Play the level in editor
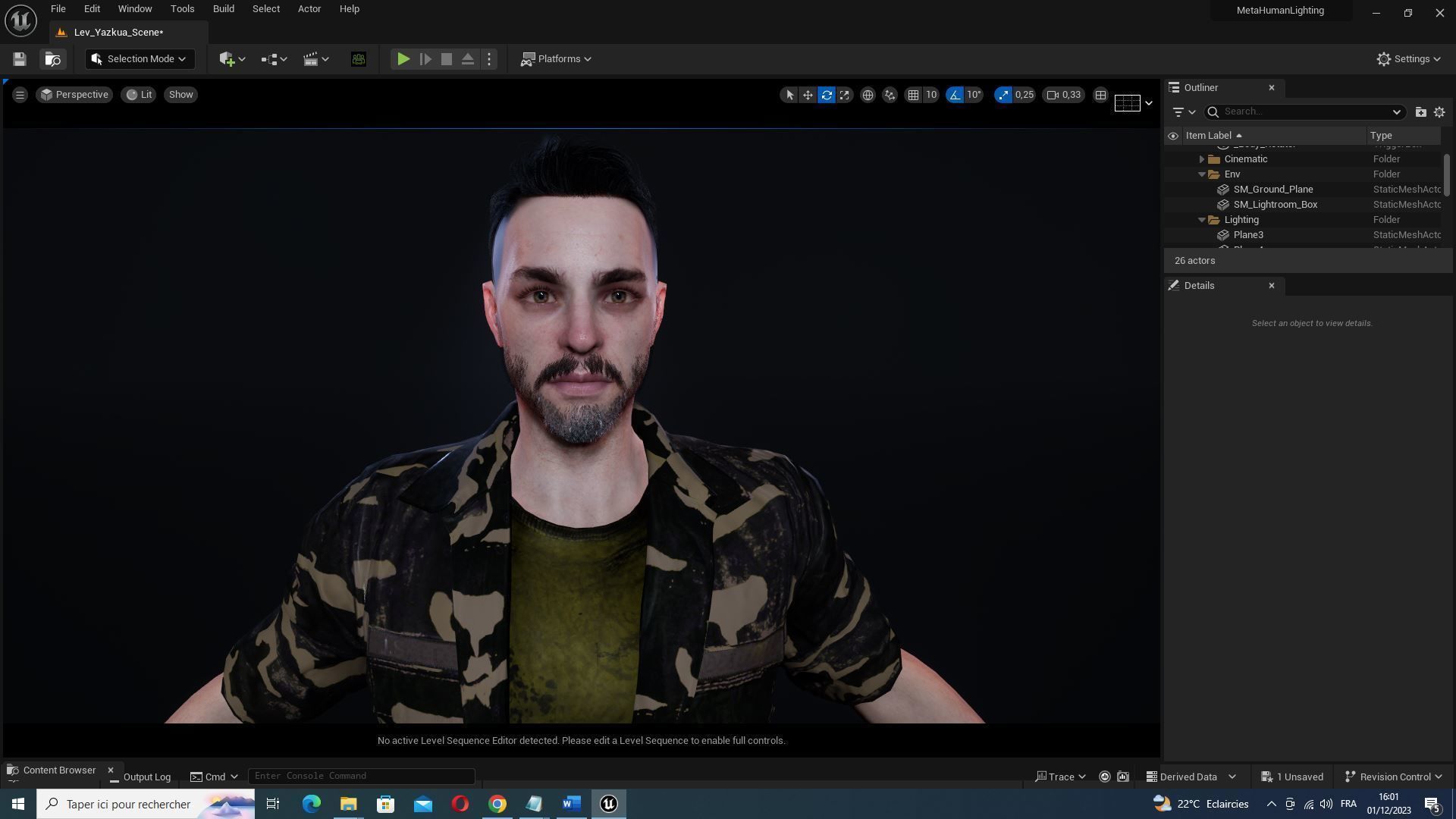Screen dimensions: 1456x819 [403, 59]
